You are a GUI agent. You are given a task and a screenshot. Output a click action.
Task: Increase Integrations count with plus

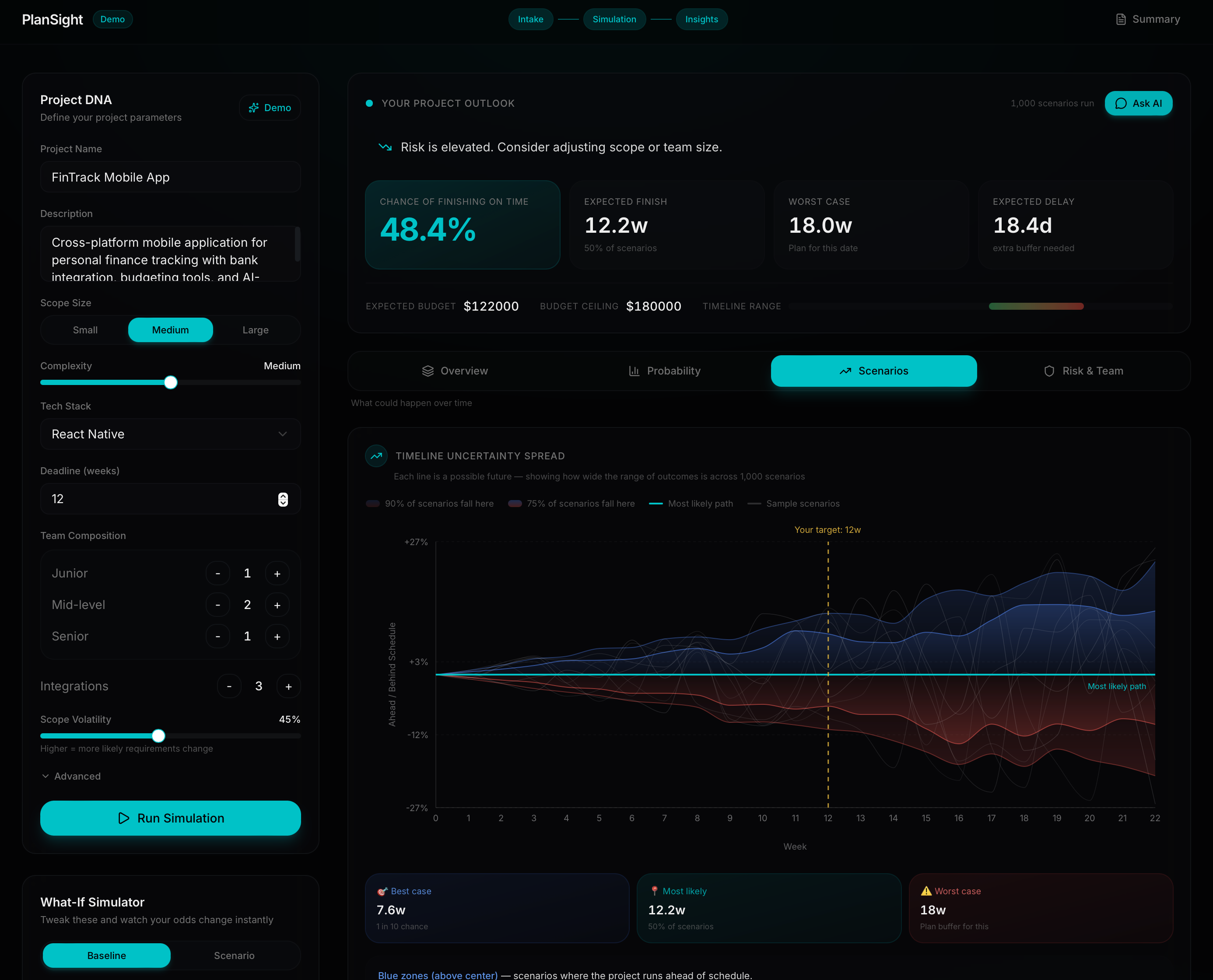288,686
